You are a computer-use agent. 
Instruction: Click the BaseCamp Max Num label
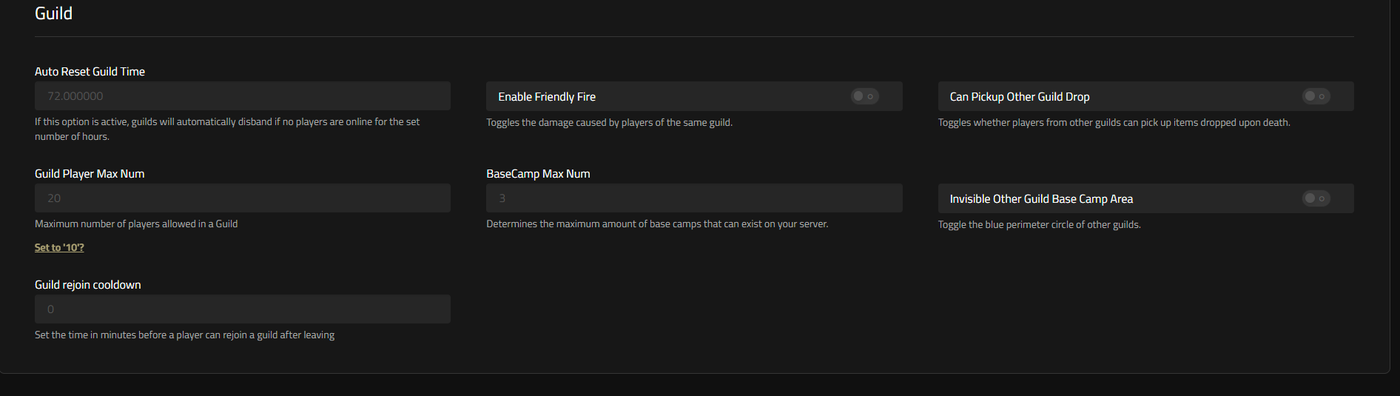(538, 173)
